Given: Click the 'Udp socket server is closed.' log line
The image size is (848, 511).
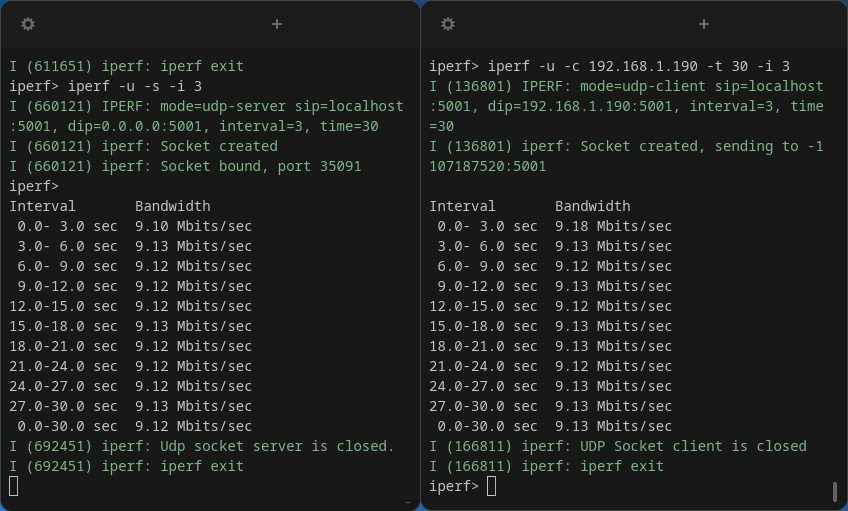Looking at the screenshot, I should [x=202, y=446].
